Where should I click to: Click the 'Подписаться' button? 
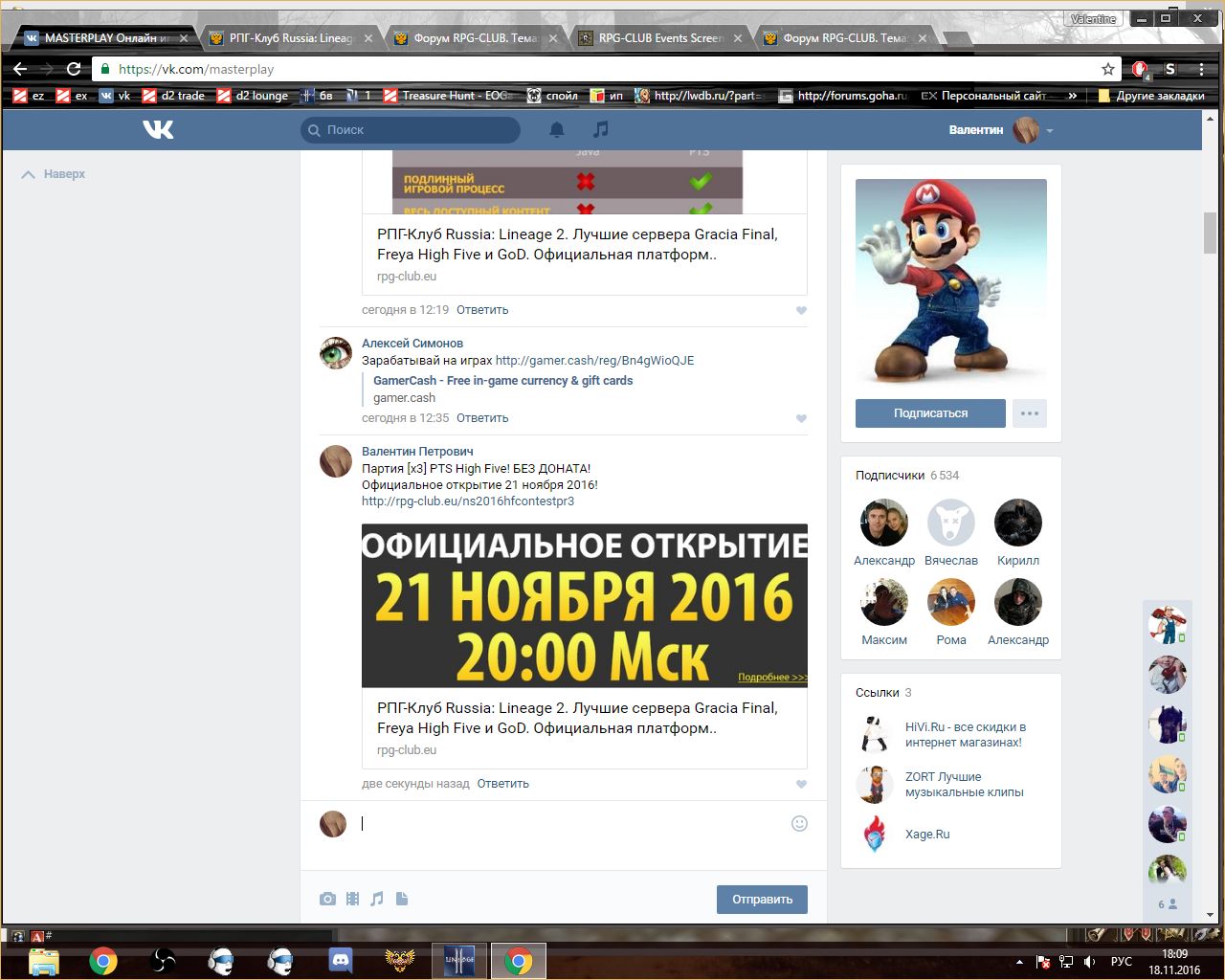(930, 413)
